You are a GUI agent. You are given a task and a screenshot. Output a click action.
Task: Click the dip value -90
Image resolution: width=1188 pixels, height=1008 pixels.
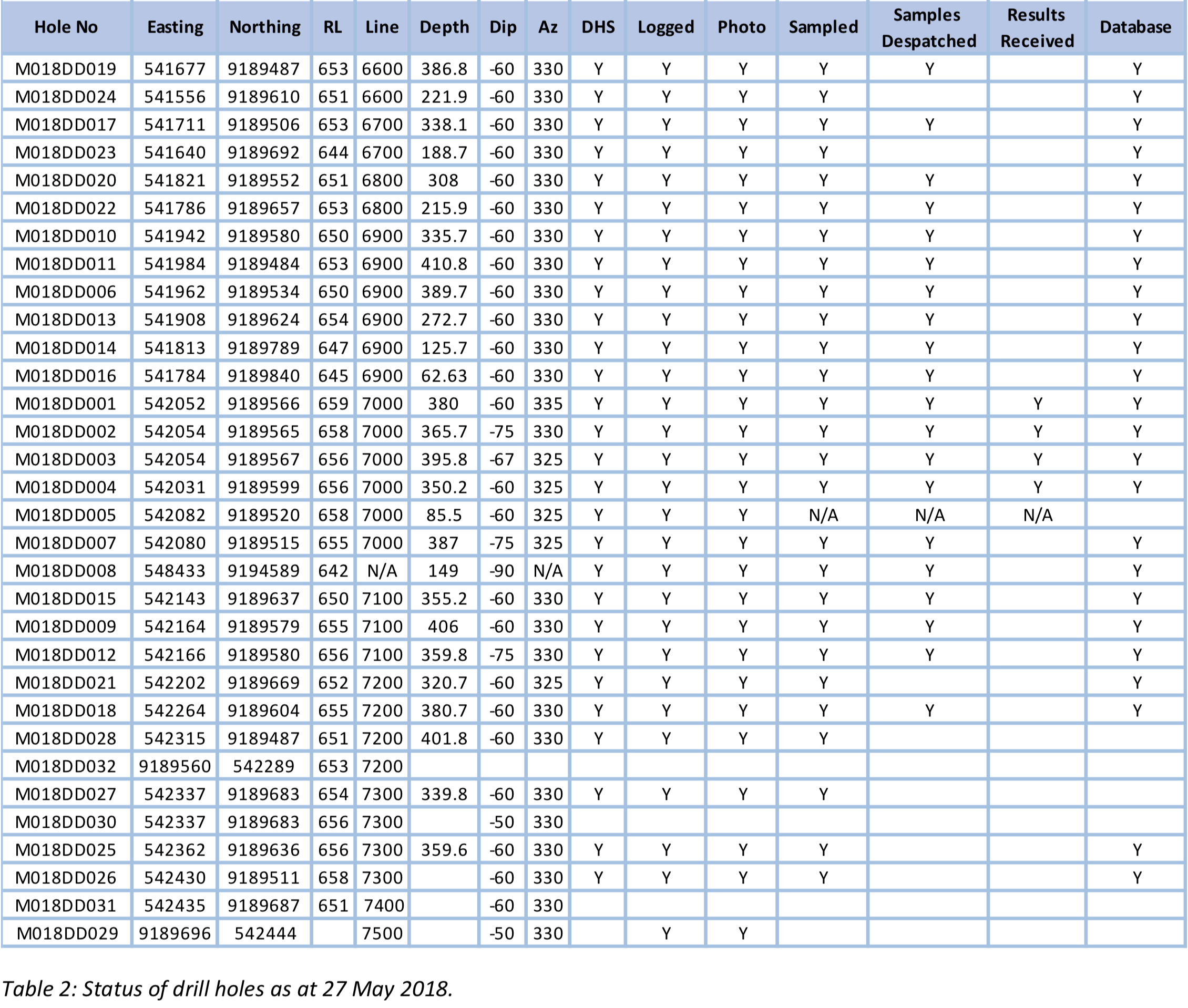501,571
